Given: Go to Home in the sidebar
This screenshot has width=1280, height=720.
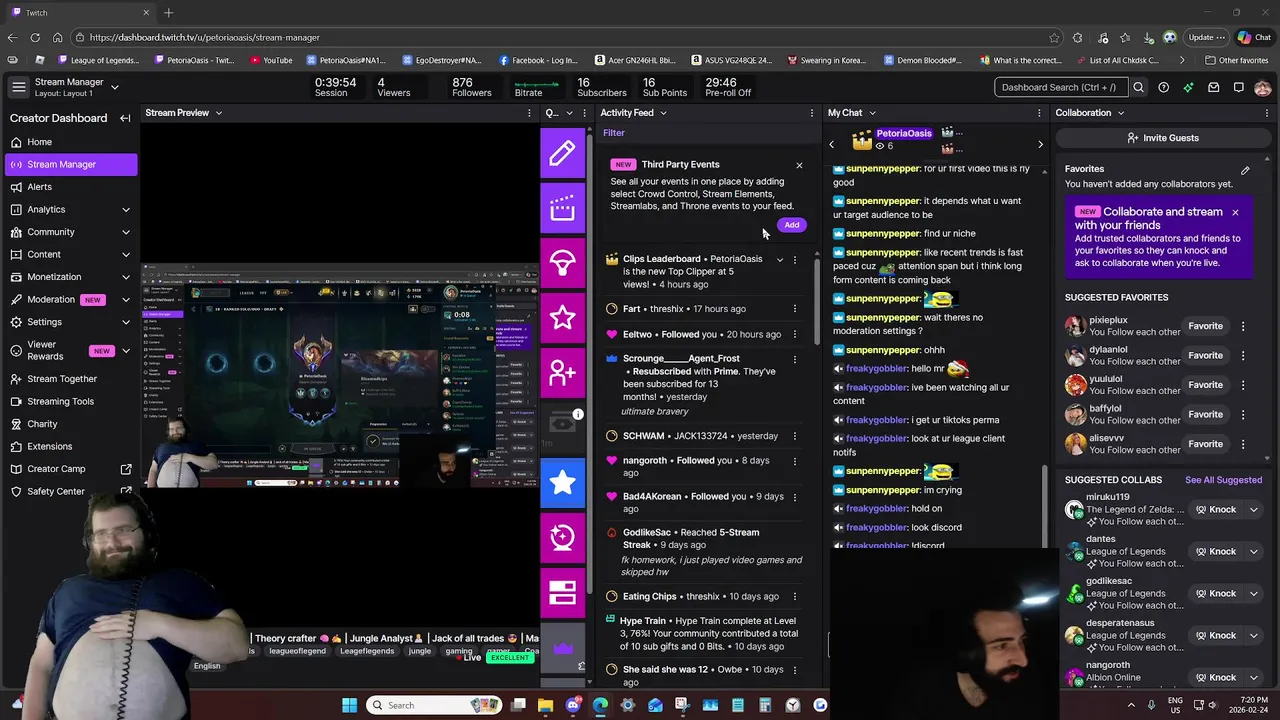Looking at the screenshot, I should [69, 142].
